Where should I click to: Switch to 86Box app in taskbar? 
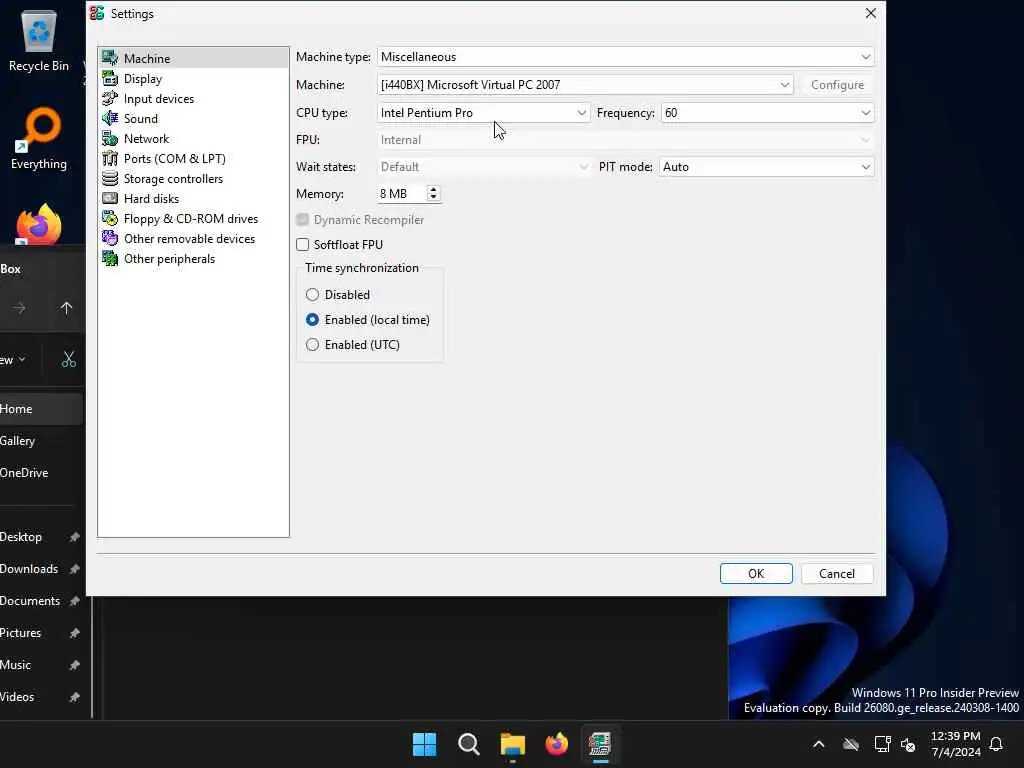(600, 744)
